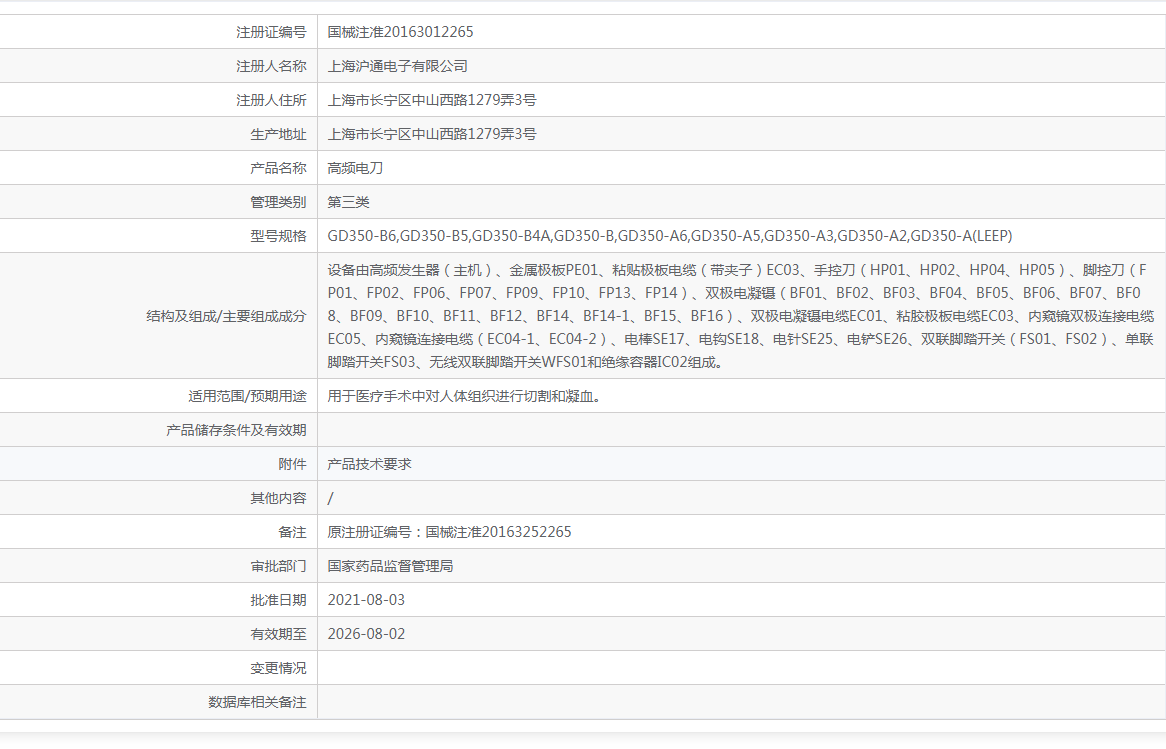
Task: Click the 批准日期 label
Action: tap(278, 600)
